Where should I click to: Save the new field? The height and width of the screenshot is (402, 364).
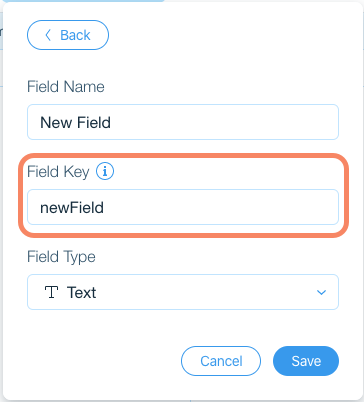[x=306, y=361]
